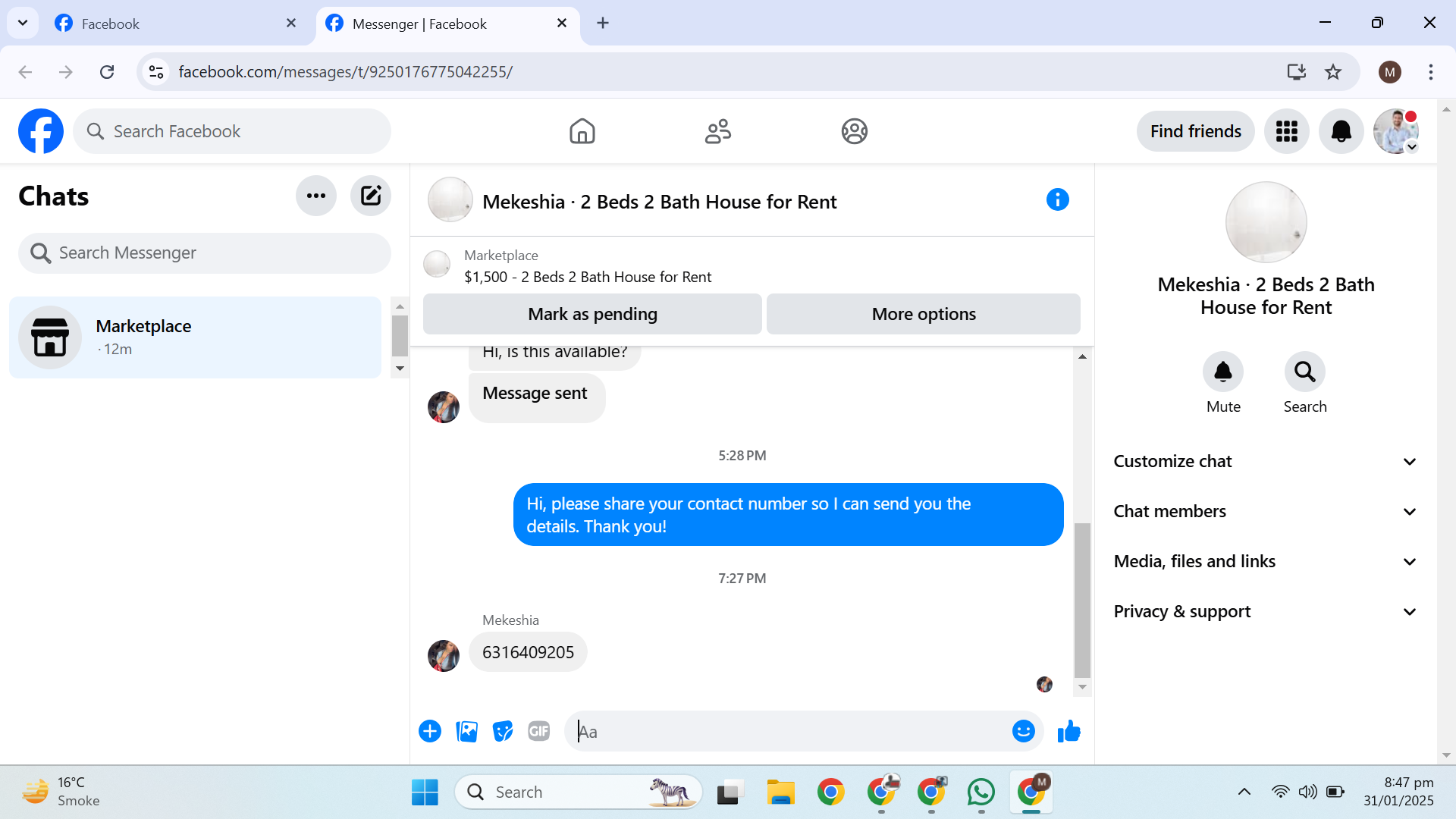Open the emoji picker

click(x=1024, y=731)
